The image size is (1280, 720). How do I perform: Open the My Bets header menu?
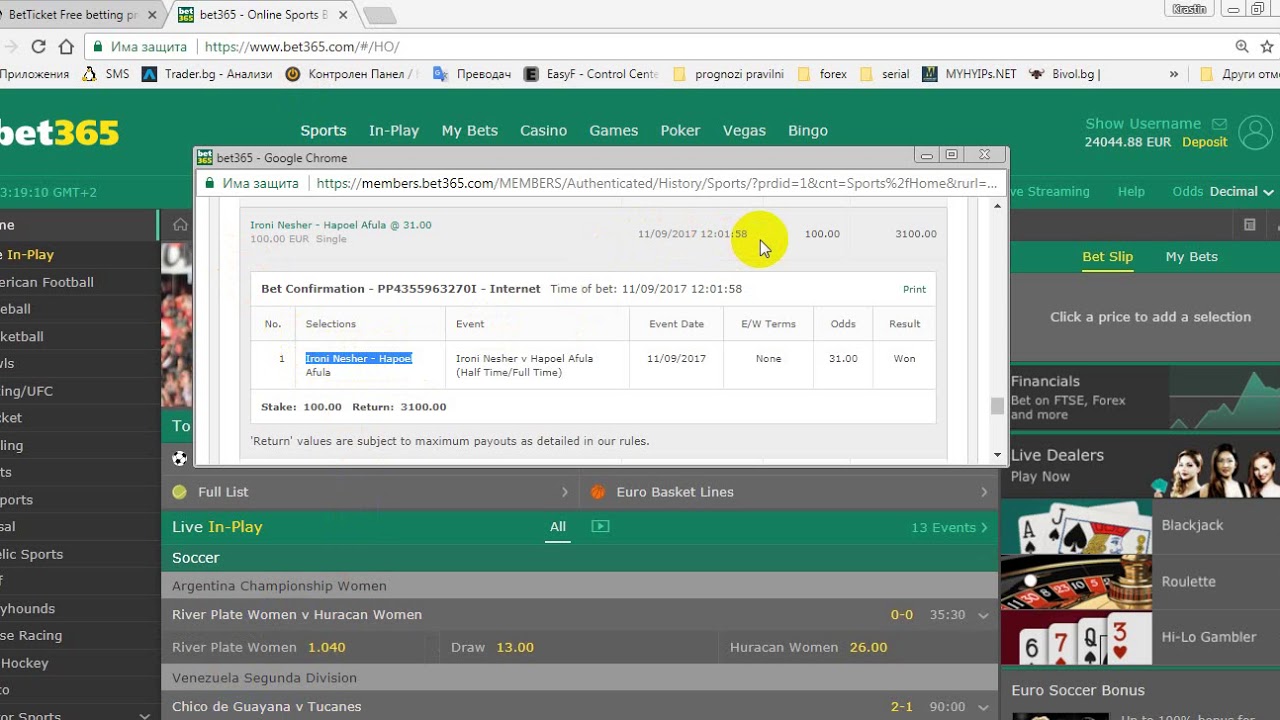click(x=470, y=130)
